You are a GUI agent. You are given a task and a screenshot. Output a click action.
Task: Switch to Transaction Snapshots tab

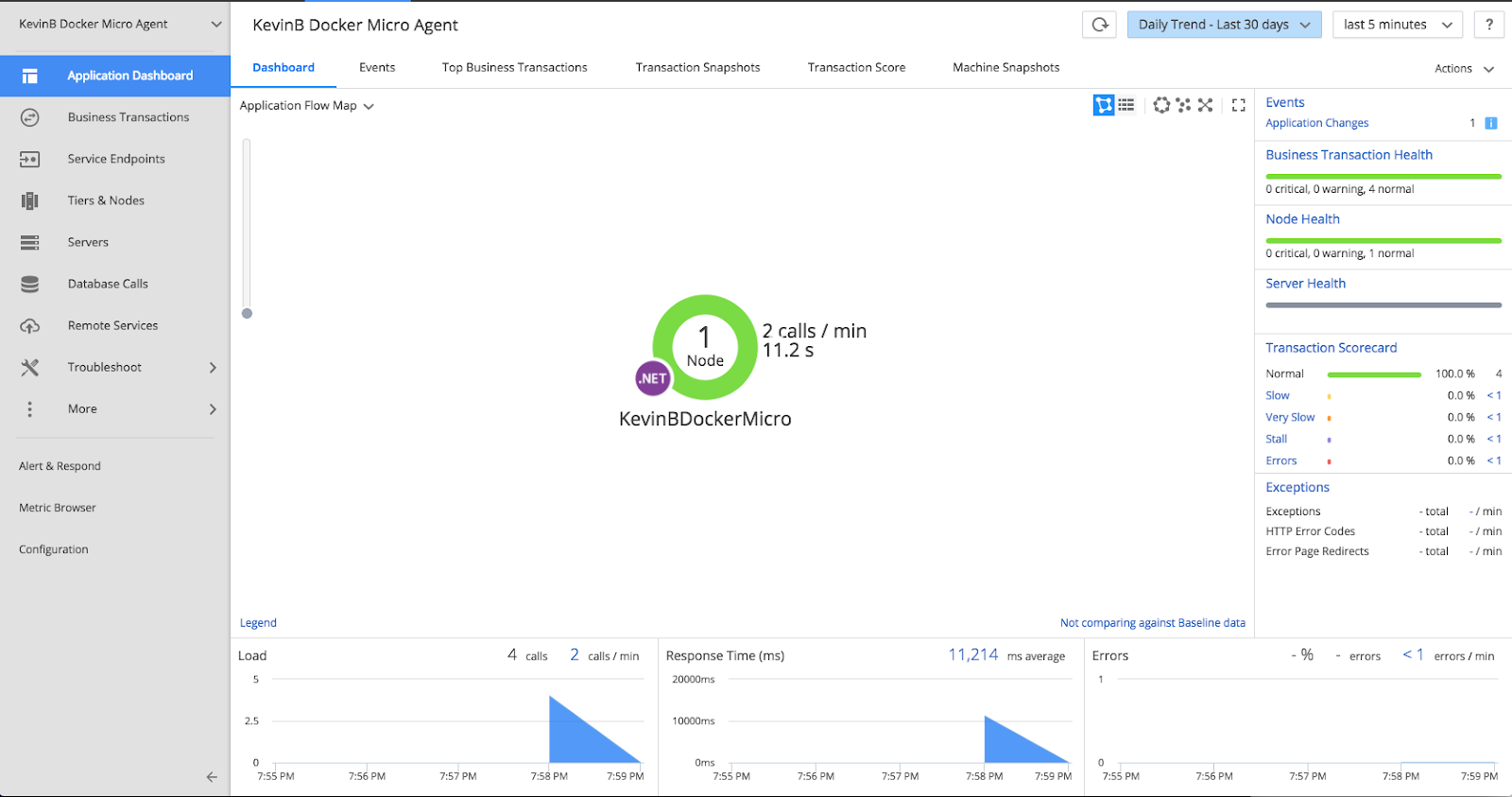pos(698,67)
